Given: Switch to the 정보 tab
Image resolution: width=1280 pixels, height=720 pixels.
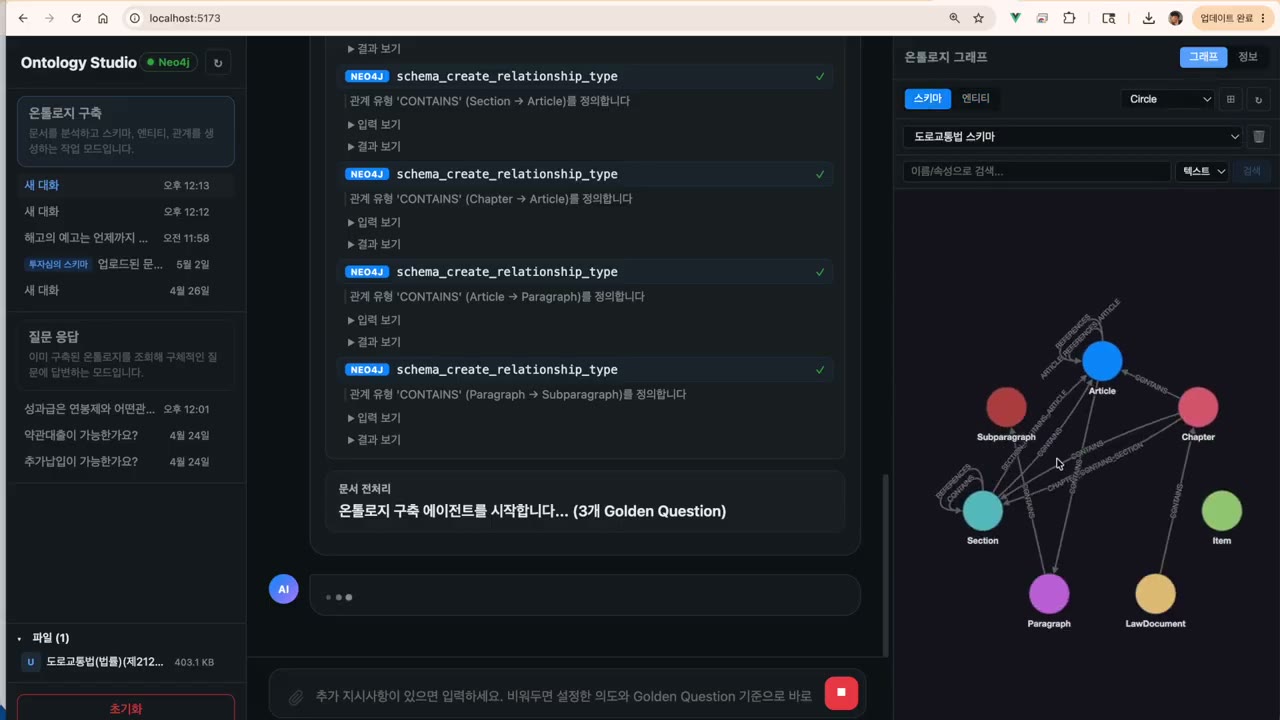Looking at the screenshot, I should [1248, 57].
